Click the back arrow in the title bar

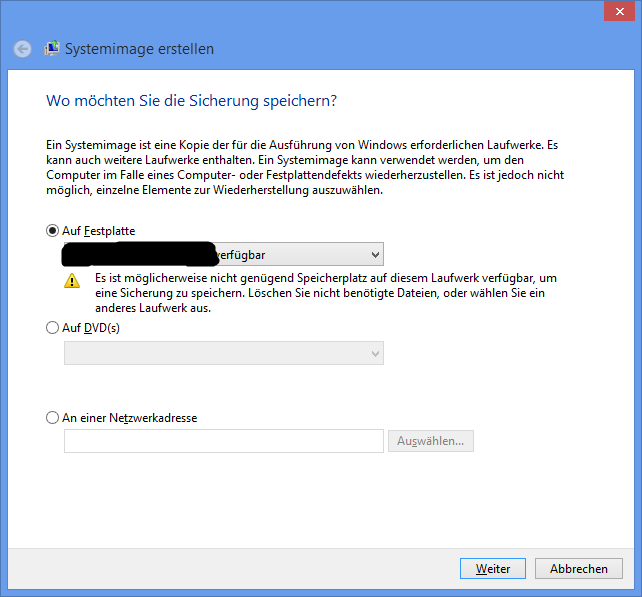pos(22,49)
